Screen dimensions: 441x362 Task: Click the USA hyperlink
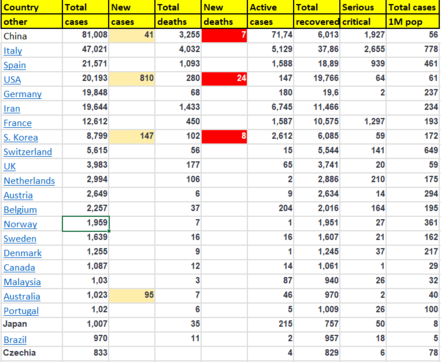pos(12,80)
